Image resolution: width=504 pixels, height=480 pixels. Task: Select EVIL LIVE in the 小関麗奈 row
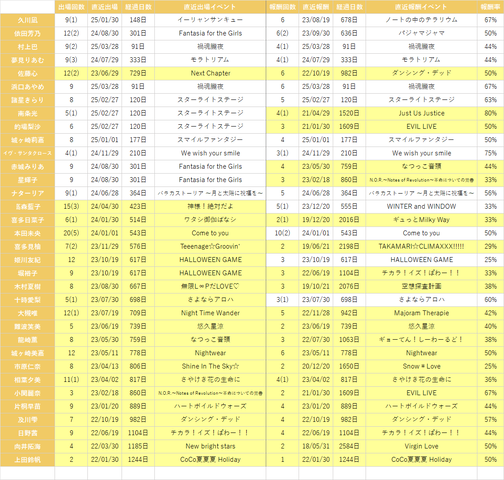click(x=421, y=393)
